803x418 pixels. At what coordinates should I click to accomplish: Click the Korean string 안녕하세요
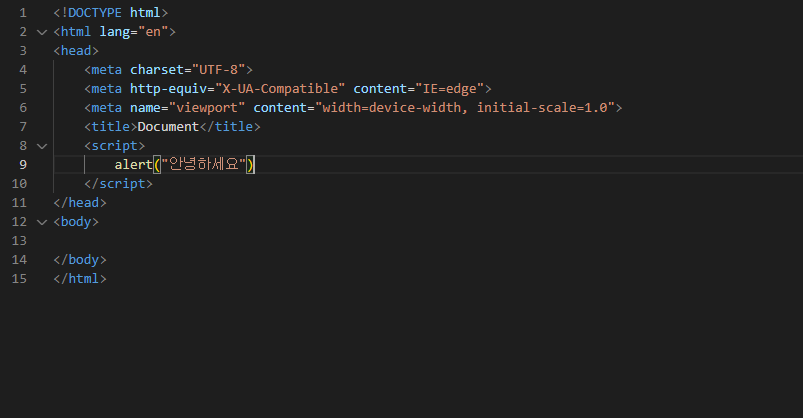(204, 164)
